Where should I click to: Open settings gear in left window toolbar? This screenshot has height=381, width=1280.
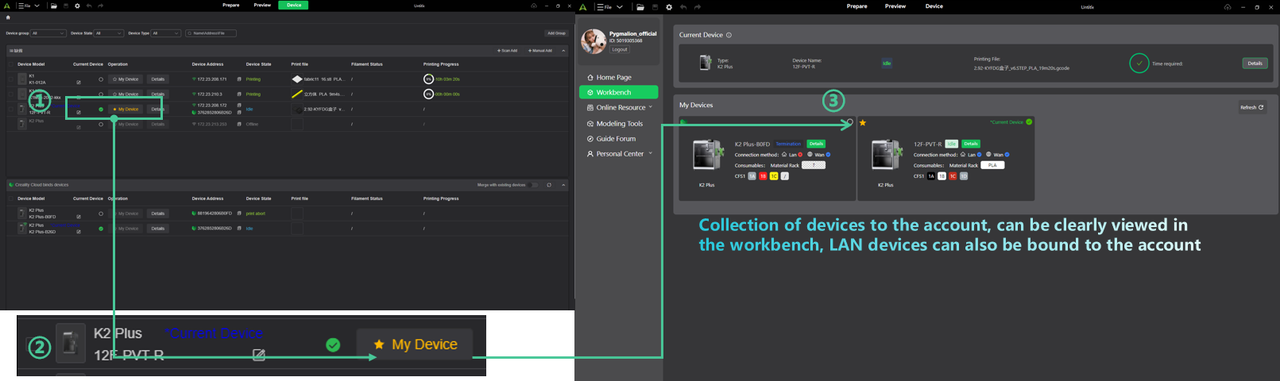point(77,6)
